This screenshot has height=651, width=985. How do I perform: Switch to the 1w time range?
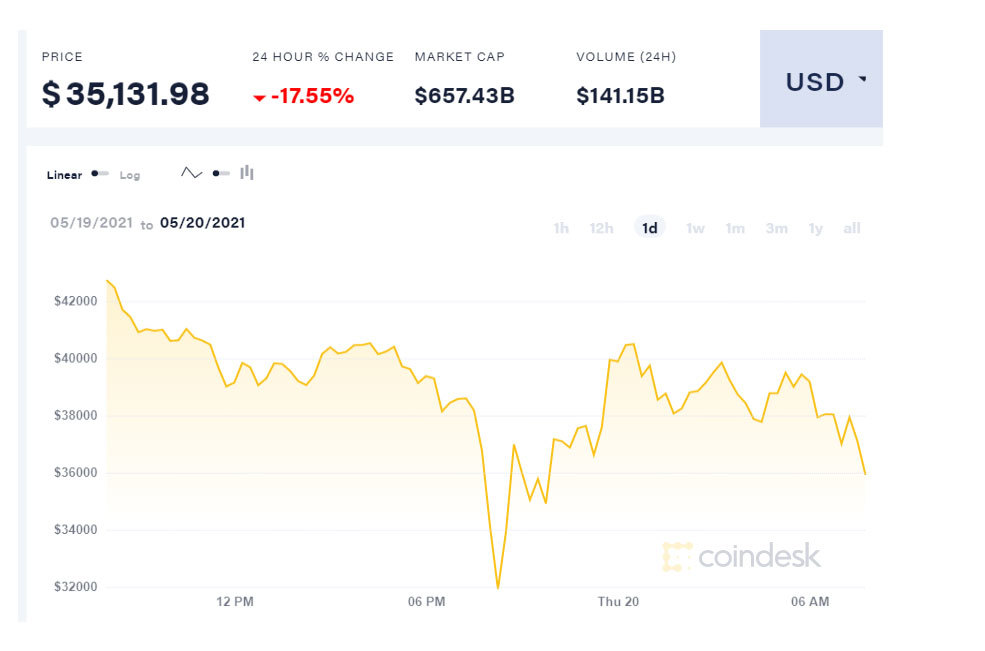tap(695, 228)
